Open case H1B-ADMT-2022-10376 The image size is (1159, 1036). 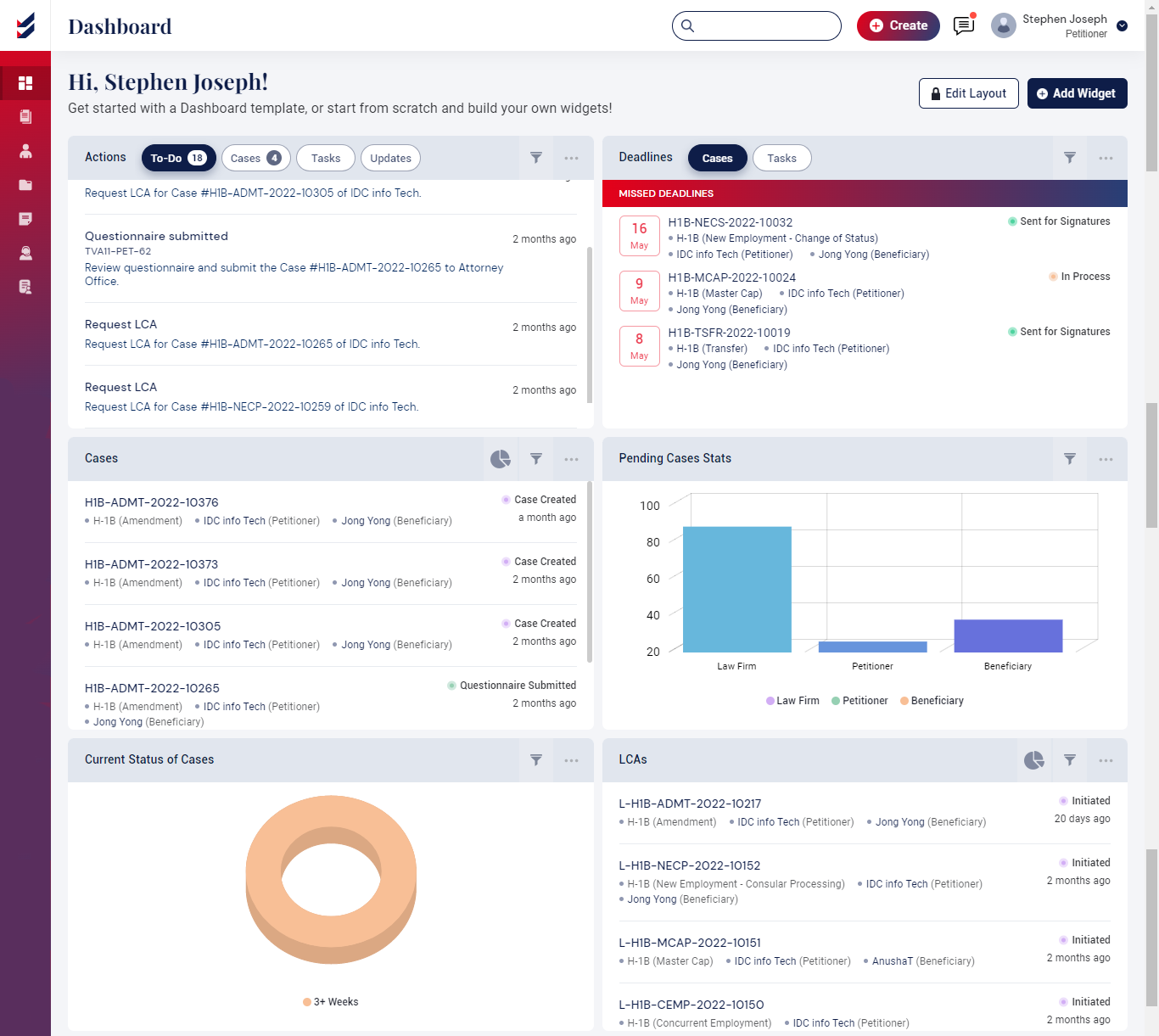[x=152, y=502]
